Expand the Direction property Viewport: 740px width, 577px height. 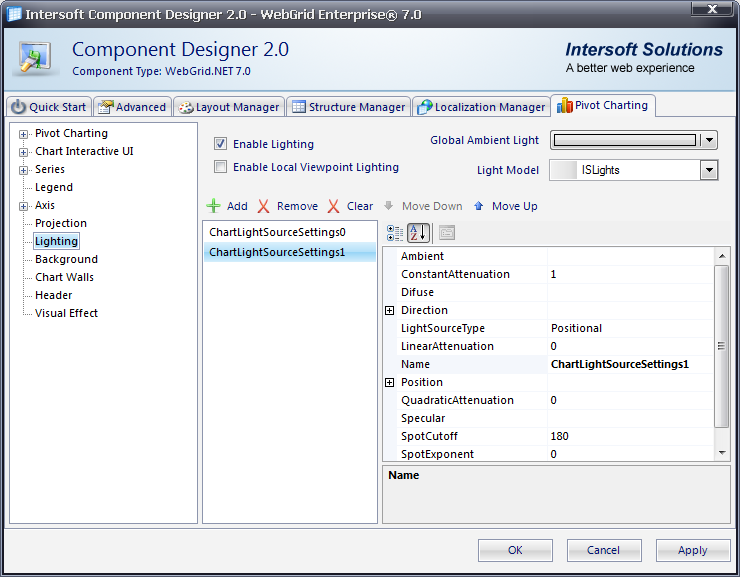click(x=390, y=311)
